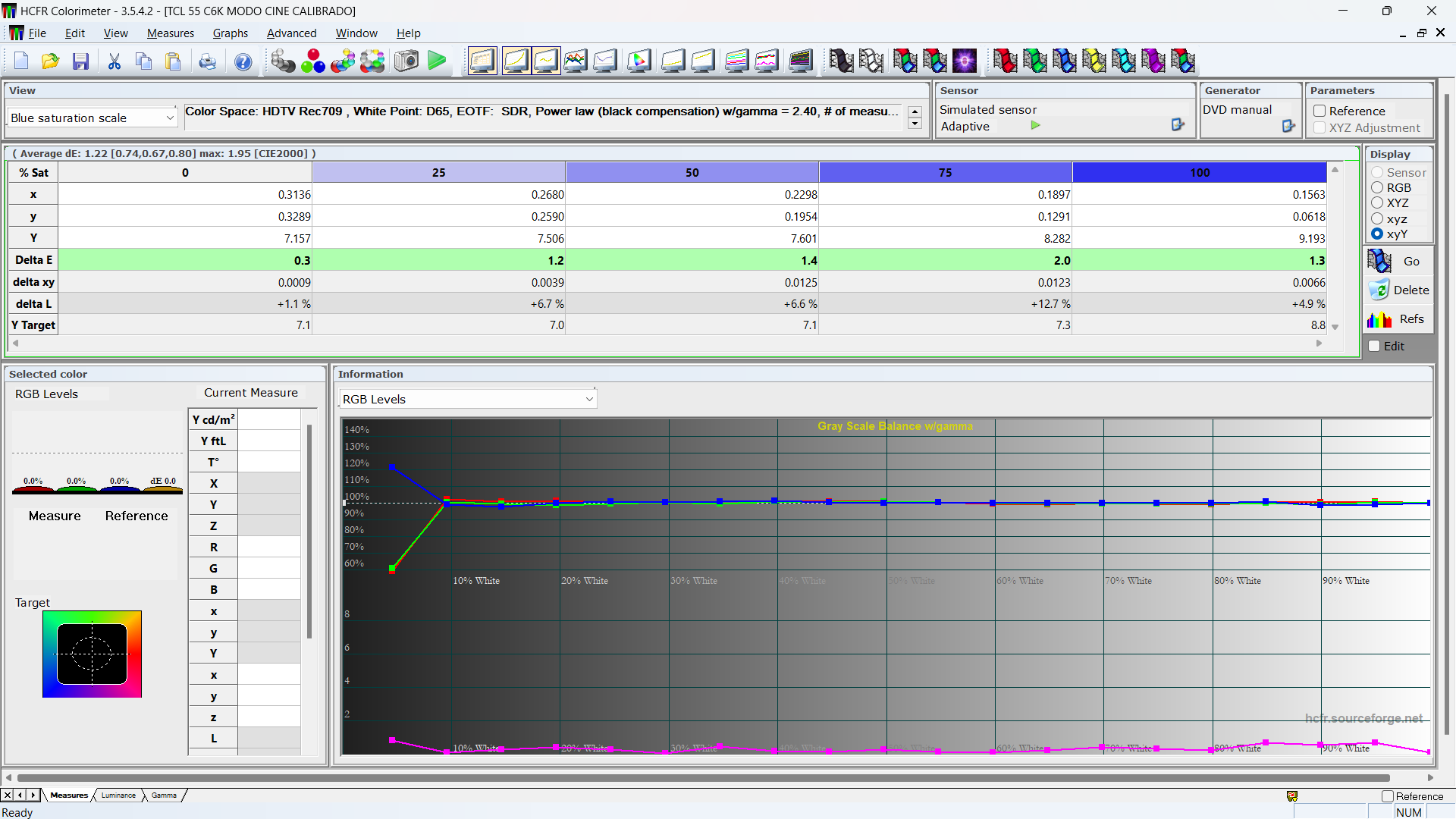
Task: Open the Help menu
Action: (408, 33)
